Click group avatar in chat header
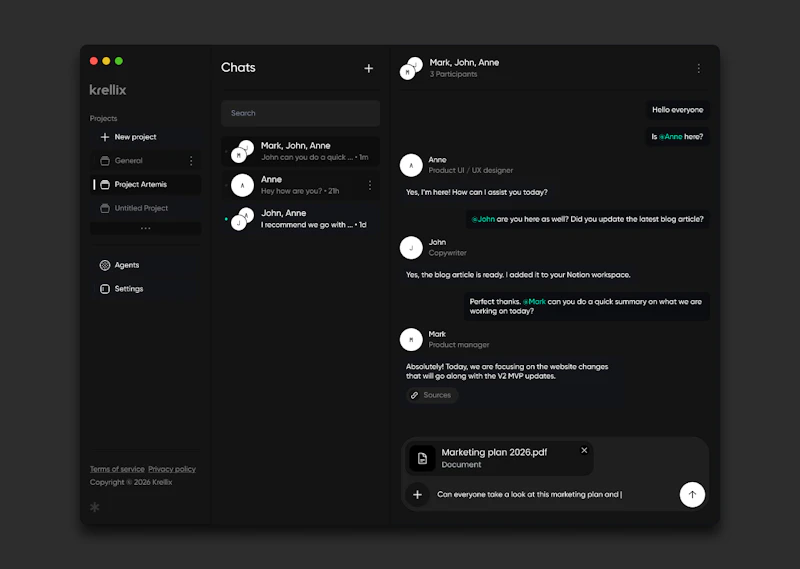800x569 pixels. point(411,68)
